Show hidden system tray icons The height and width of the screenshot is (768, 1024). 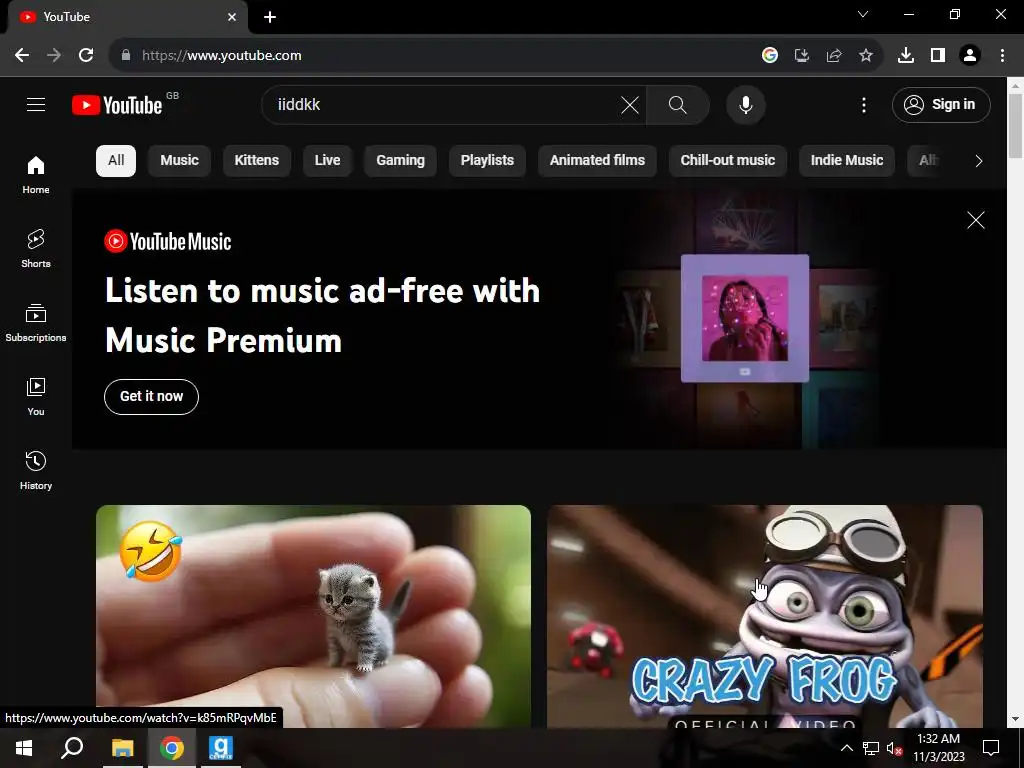846,748
